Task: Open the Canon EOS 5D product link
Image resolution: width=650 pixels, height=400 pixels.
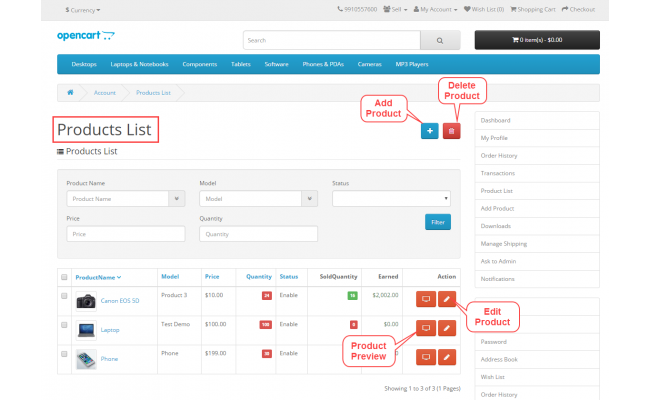Action: 120,301
